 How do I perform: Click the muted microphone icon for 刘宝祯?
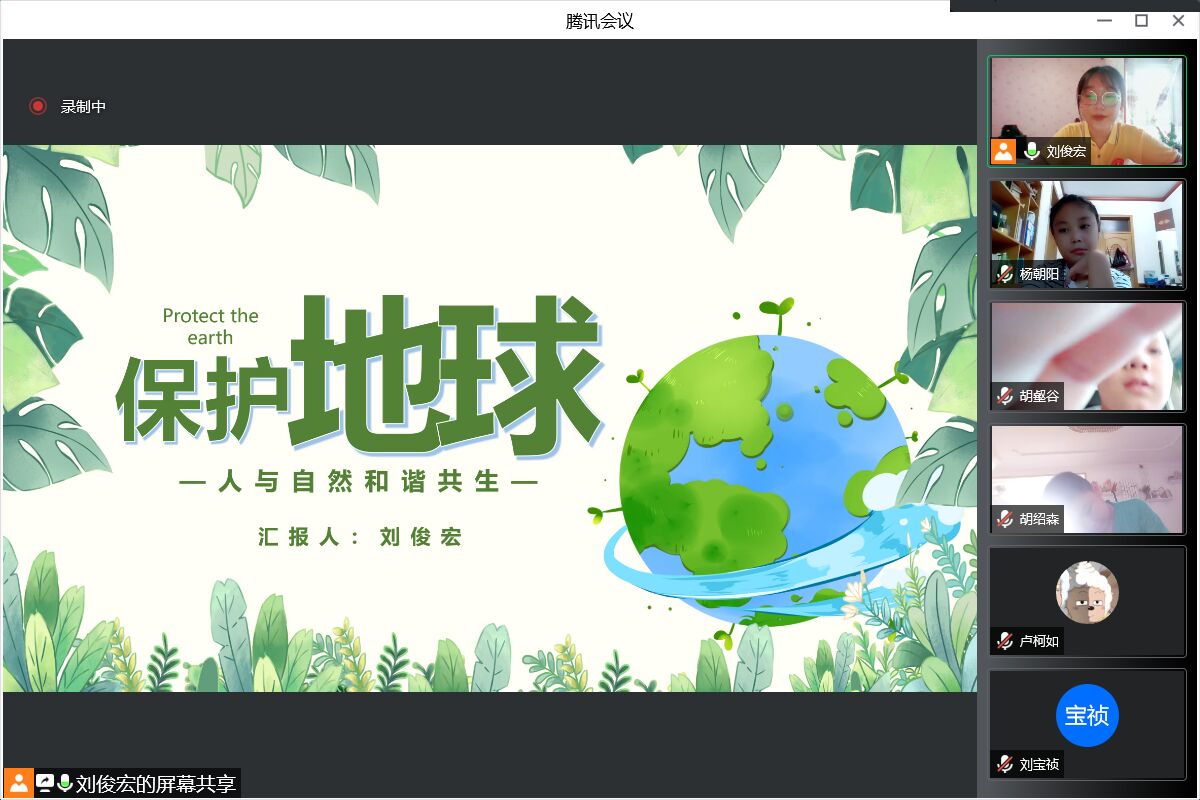pyautogui.click(x=1005, y=764)
